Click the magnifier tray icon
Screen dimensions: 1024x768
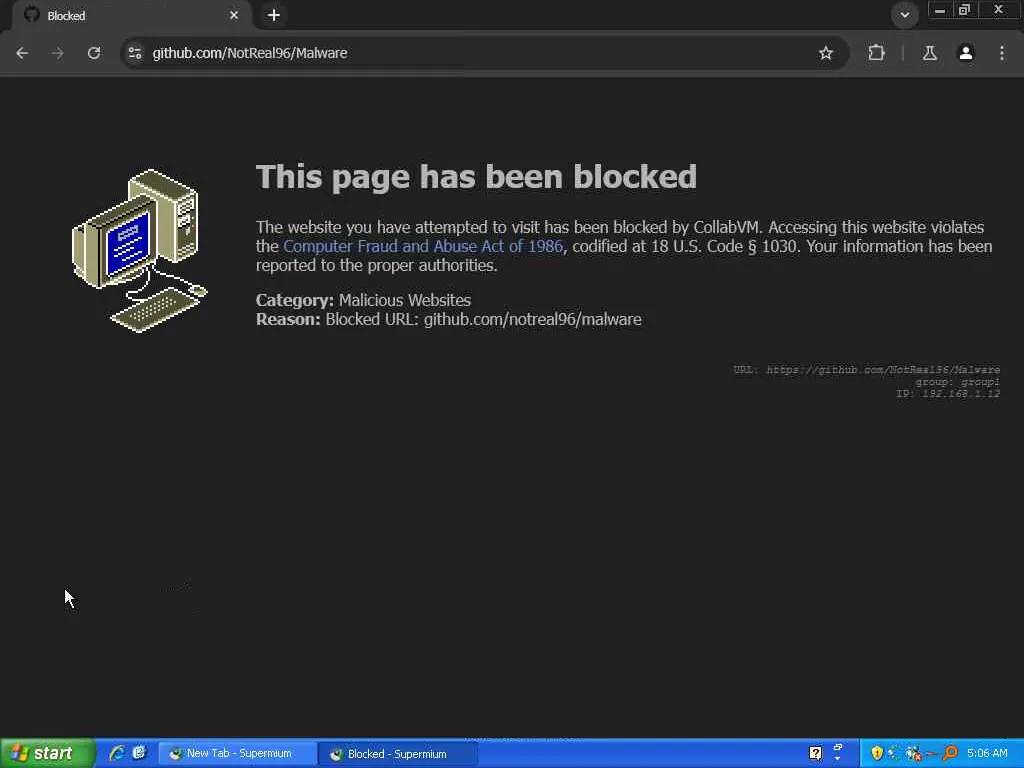[x=950, y=754]
